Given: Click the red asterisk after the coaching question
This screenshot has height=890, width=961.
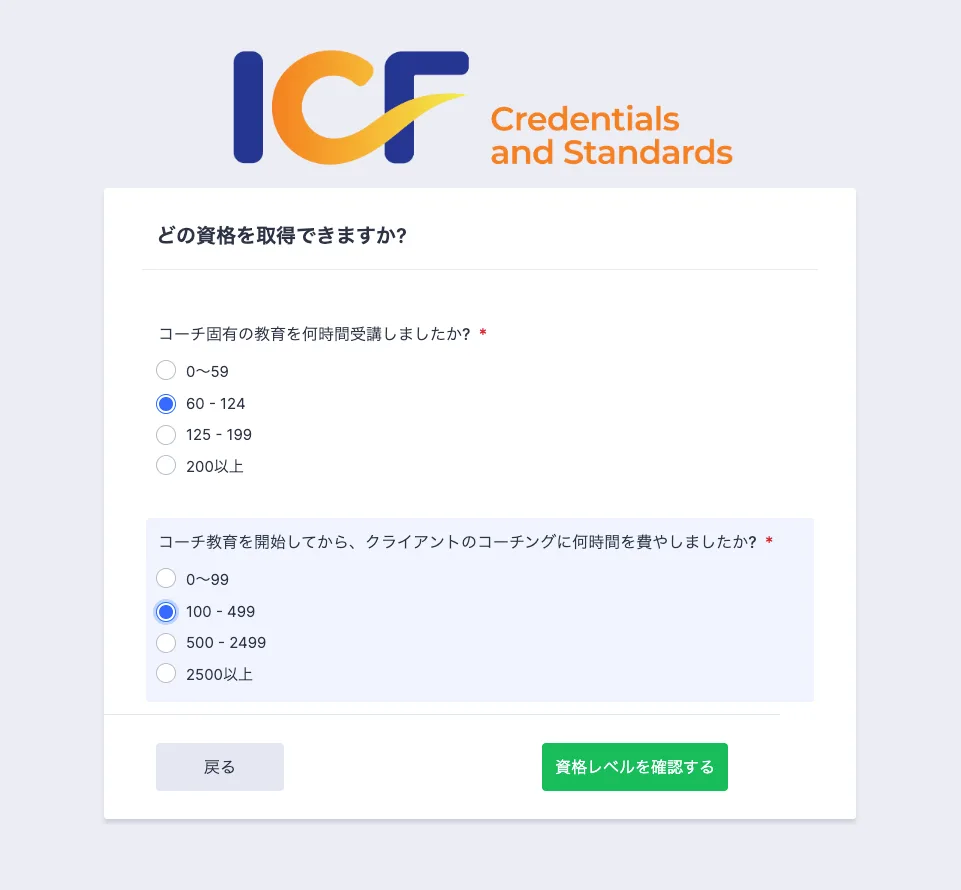Looking at the screenshot, I should pyautogui.click(x=769, y=542).
